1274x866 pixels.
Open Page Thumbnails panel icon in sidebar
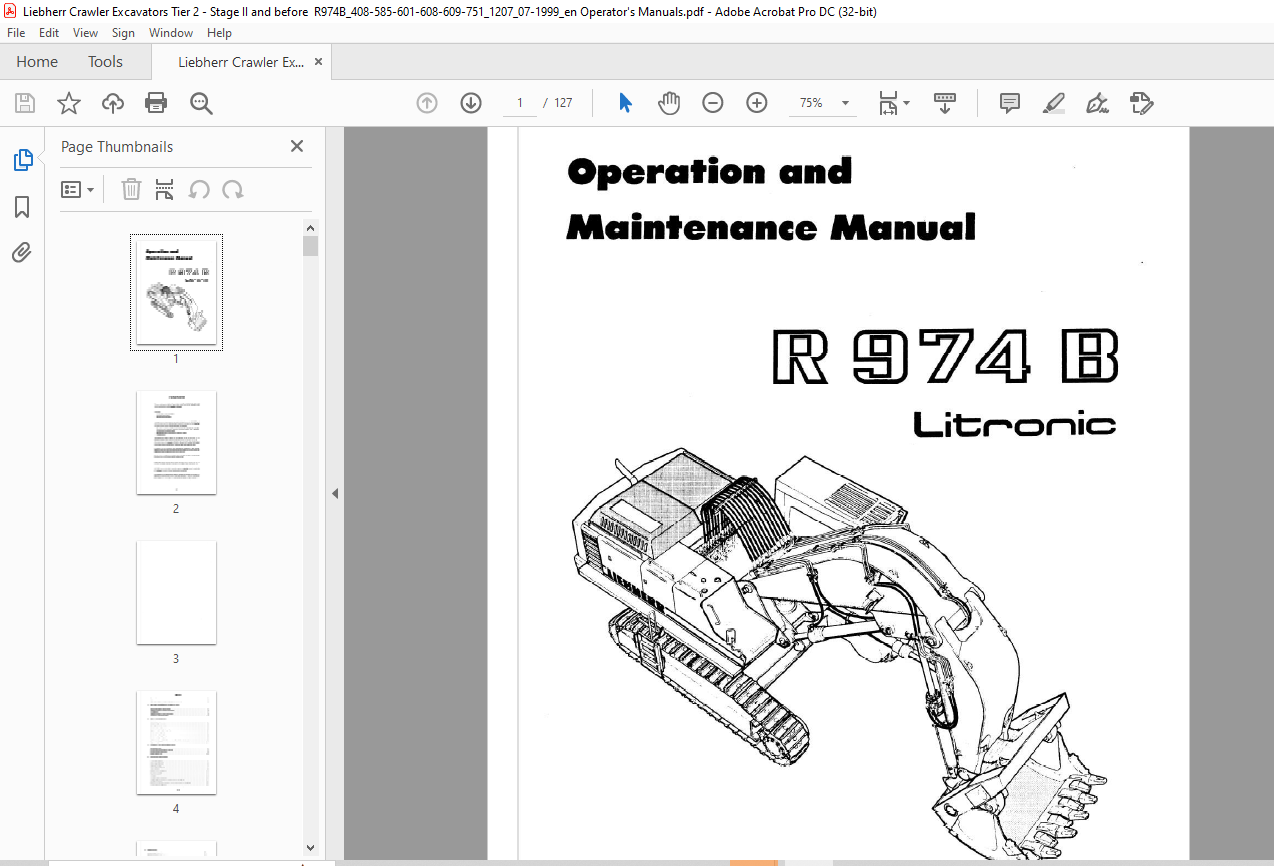click(22, 159)
